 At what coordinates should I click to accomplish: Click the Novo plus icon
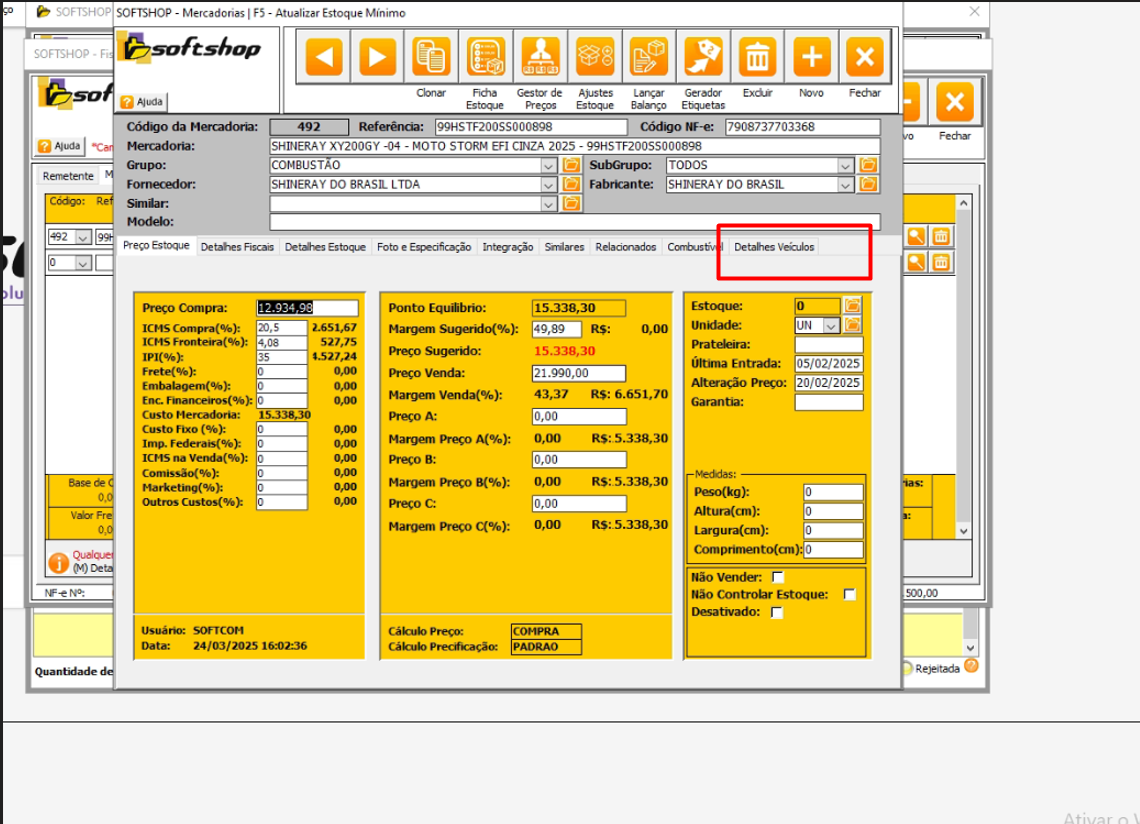[812, 56]
